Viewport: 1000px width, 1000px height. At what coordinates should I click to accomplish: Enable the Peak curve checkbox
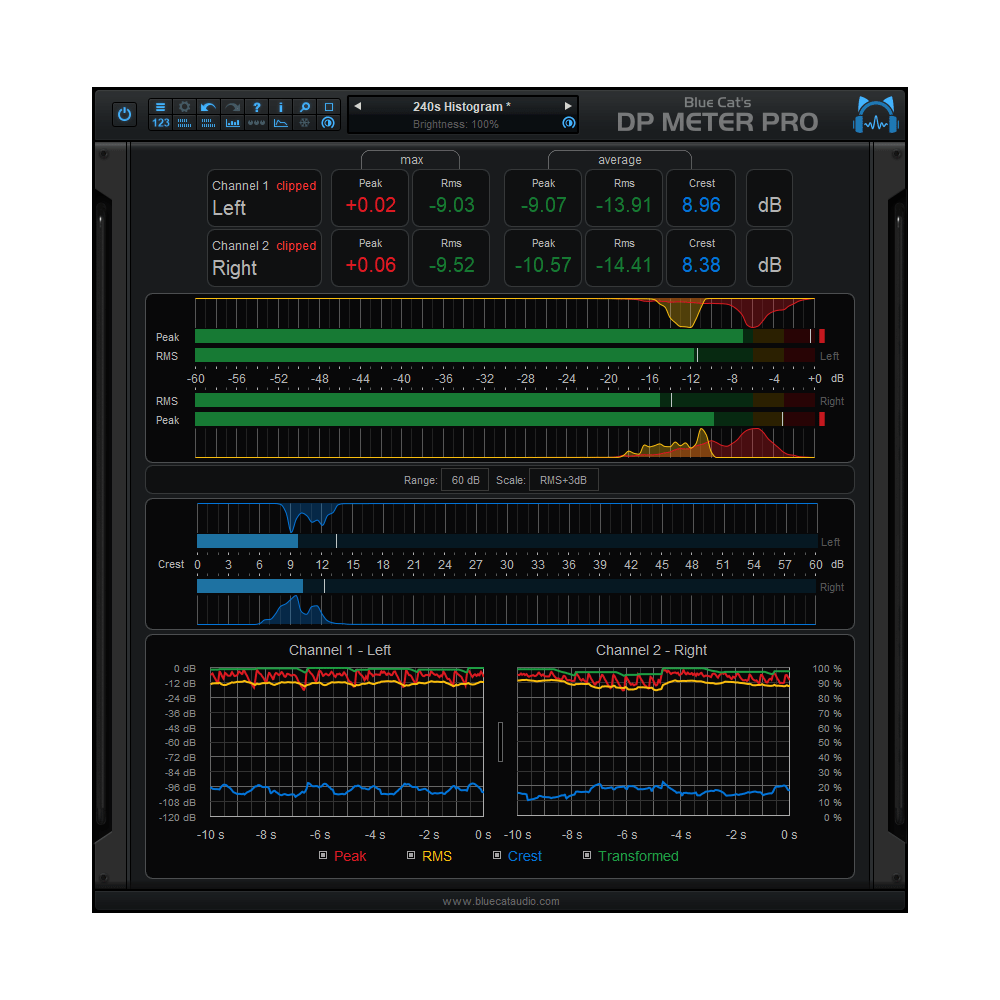[x=323, y=856]
